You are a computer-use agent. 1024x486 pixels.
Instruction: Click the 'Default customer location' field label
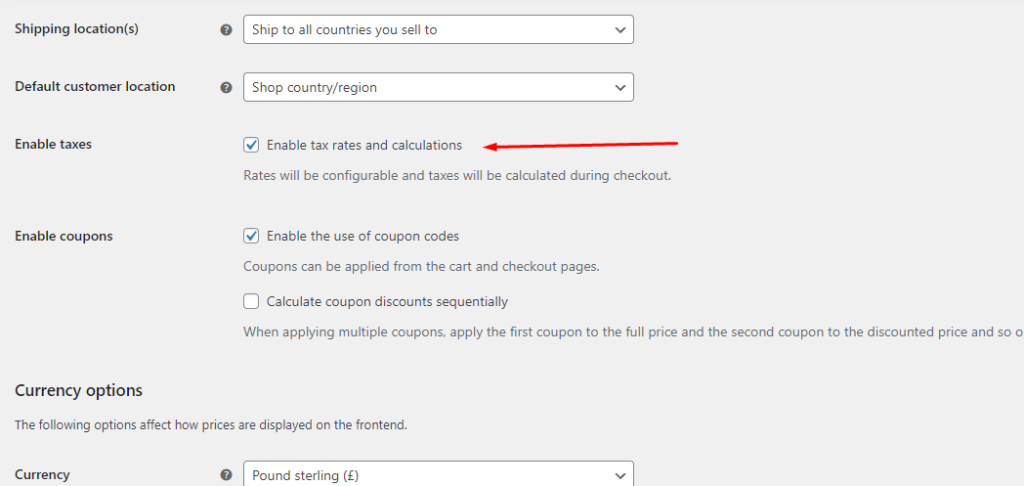[95, 86]
